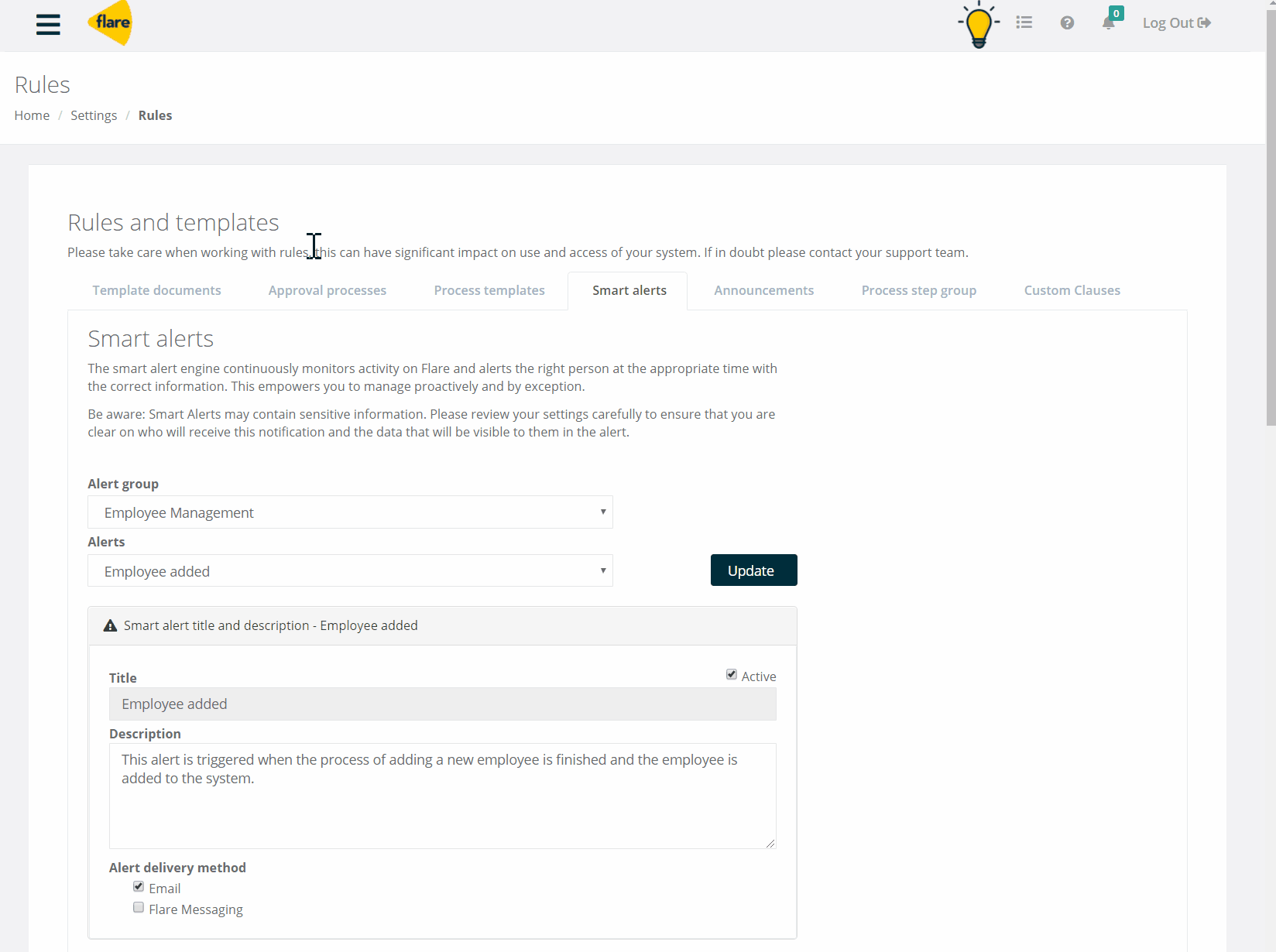Viewport: 1276px width, 952px height.
Task: Switch to the Announcements tab
Action: (x=763, y=290)
